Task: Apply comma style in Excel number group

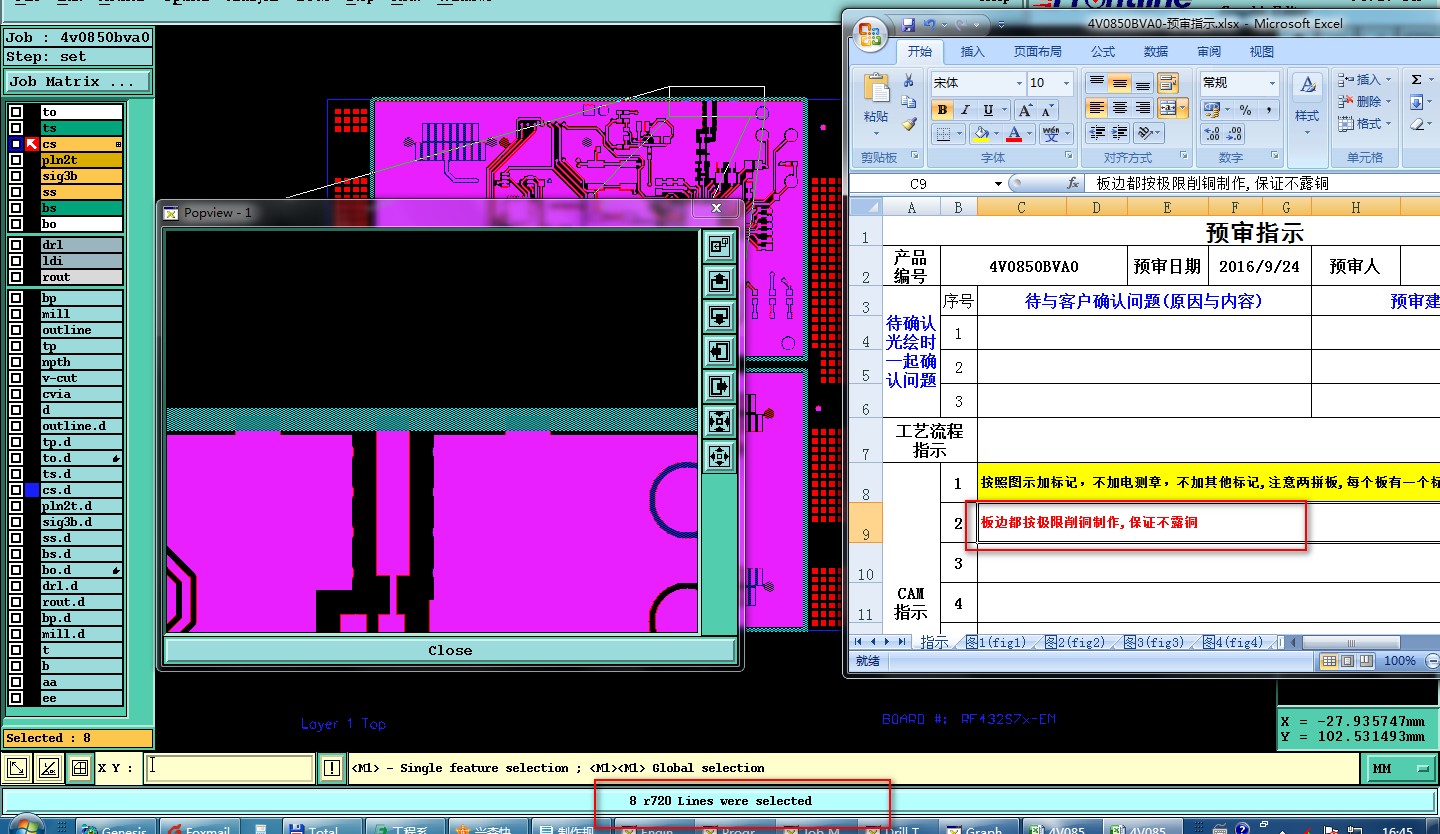Action: pyautogui.click(x=1269, y=110)
